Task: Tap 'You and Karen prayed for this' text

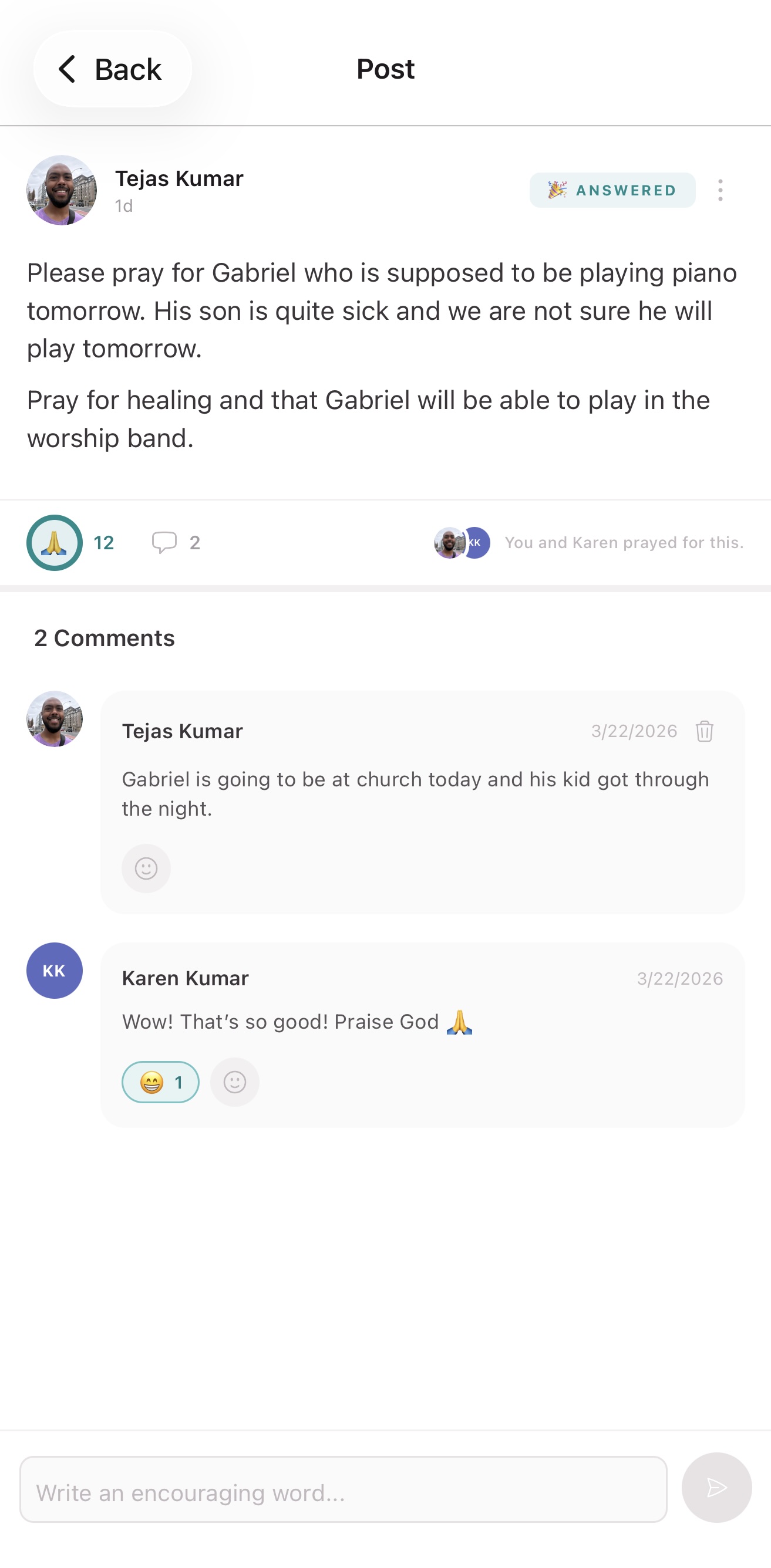Action: click(x=624, y=542)
